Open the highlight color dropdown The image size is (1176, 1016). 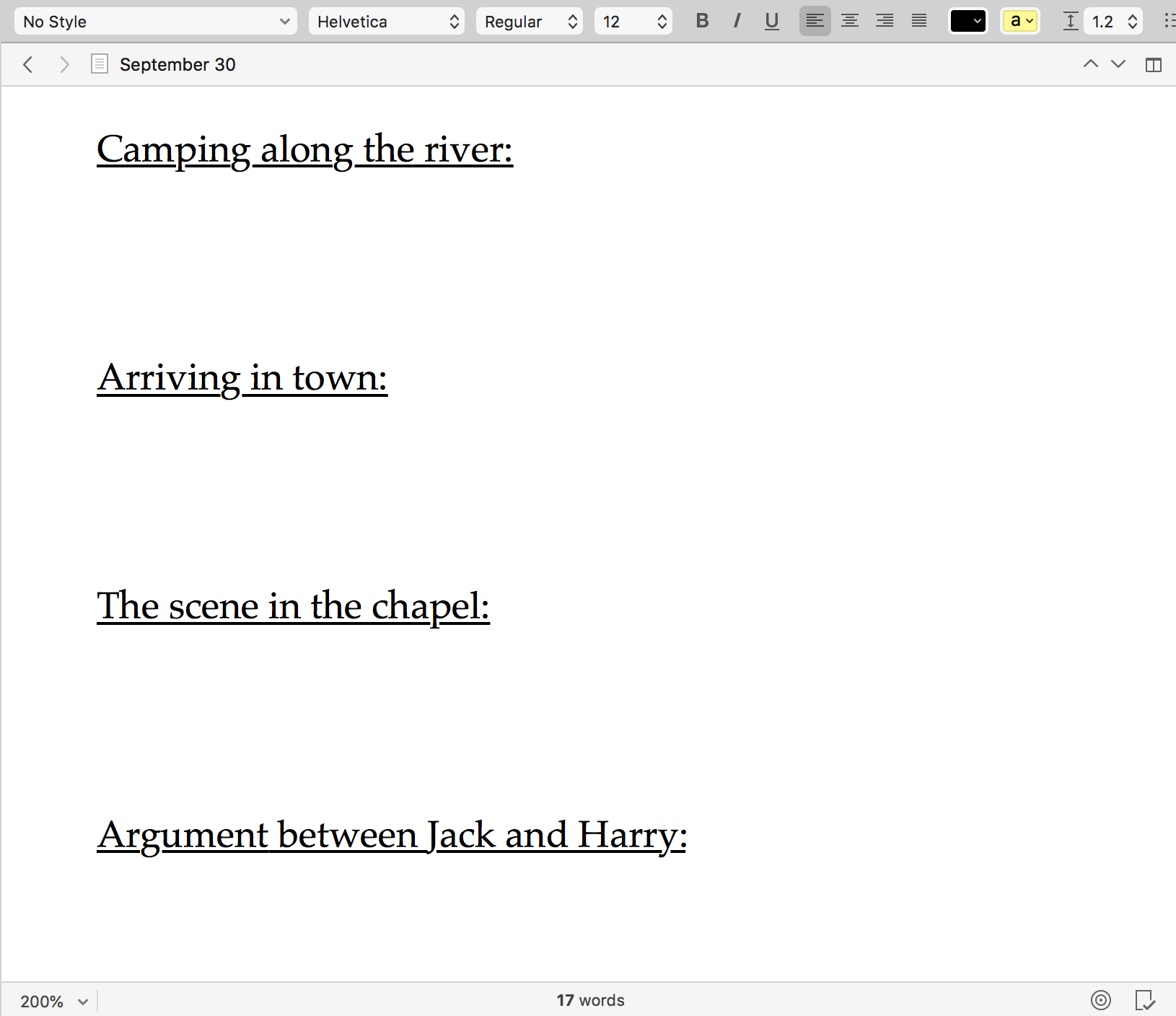(x=1019, y=21)
